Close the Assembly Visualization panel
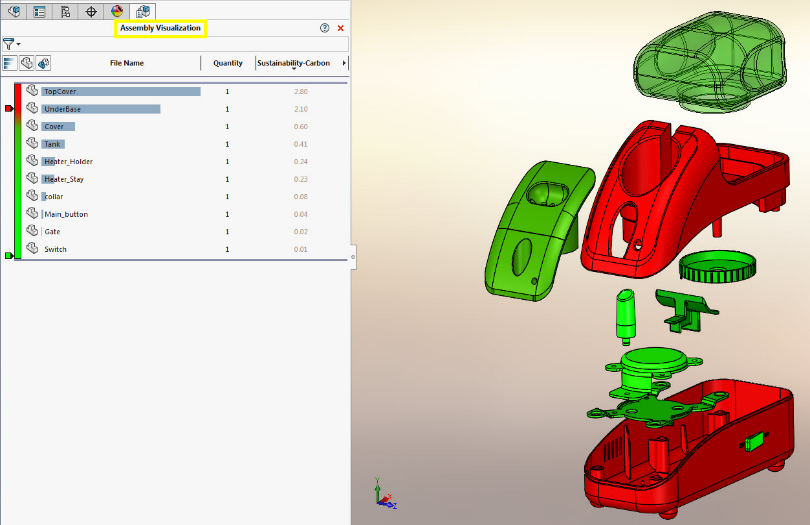The image size is (810, 525). (340, 28)
